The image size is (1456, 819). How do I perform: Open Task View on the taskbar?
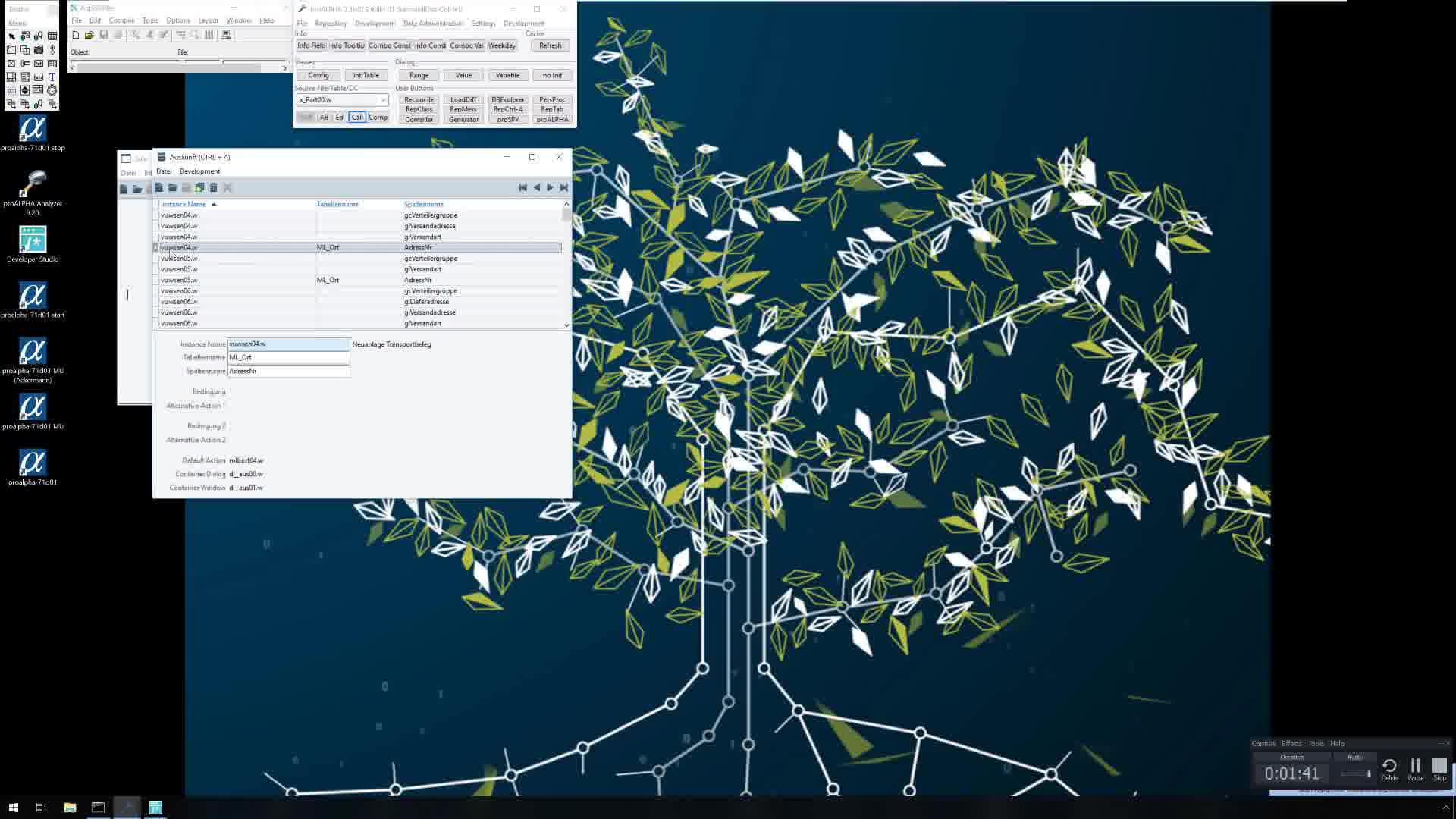coord(41,808)
